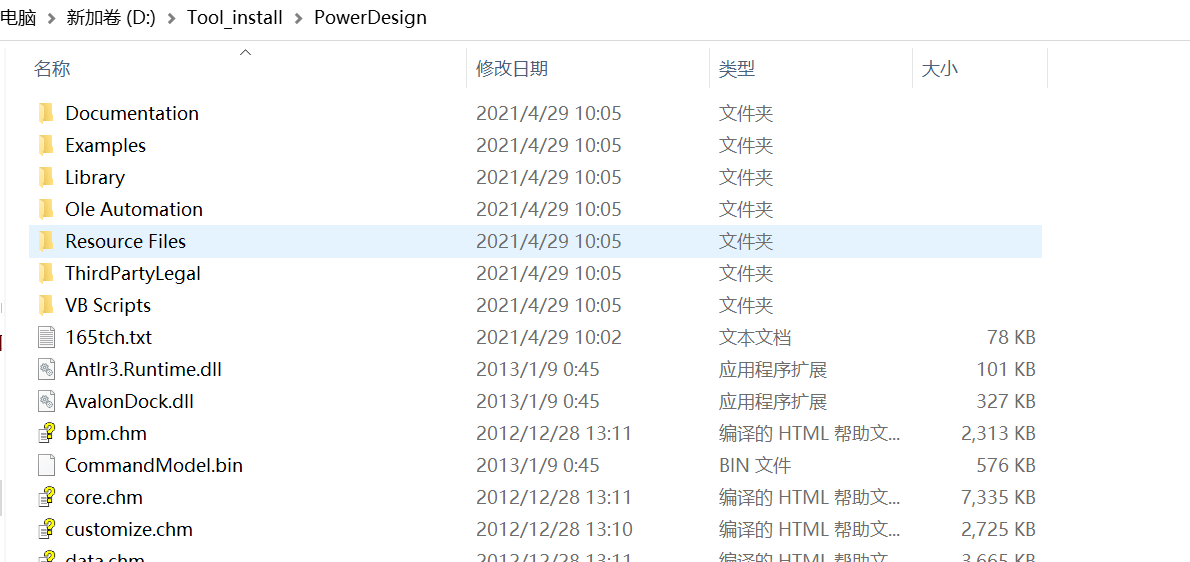Select the 165tch.txt text file icon

pos(46,338)
